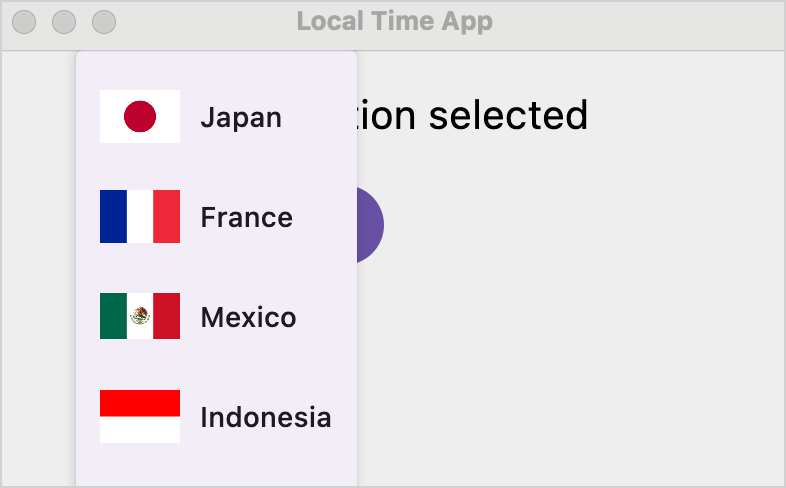Click the red band of Indonesia's flag
Viewport: 786px width, 488px height.
pyautogui.click(x=140, y=403)
